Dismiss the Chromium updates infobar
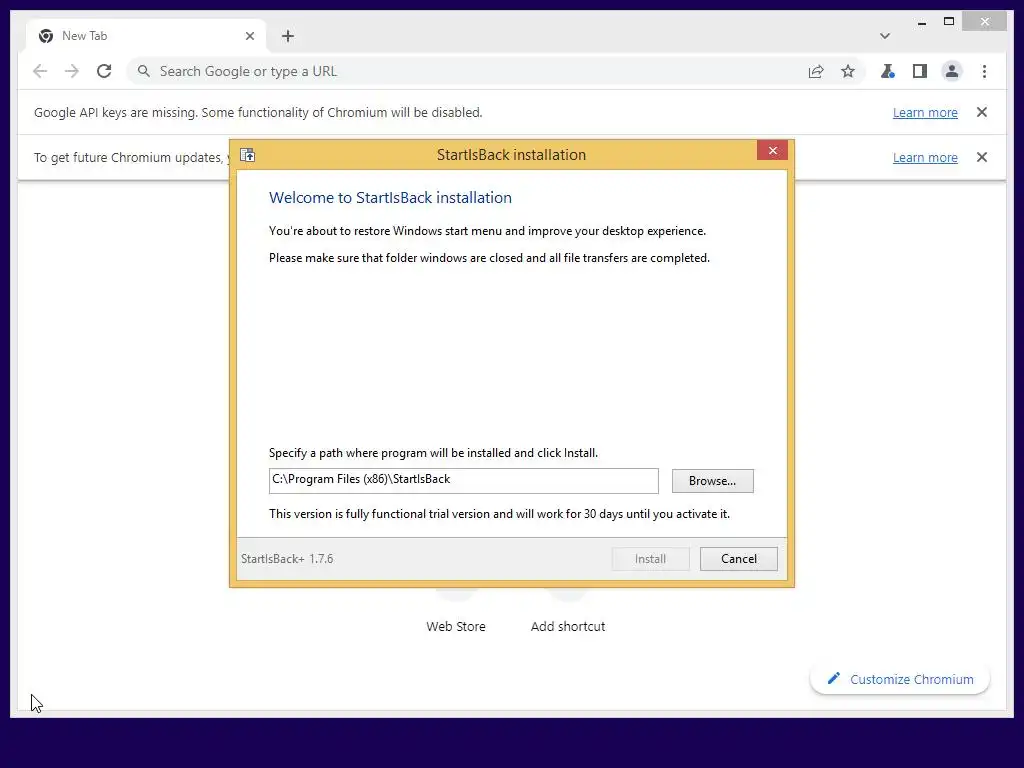The height and width of the screenshot is (768, 1024). [982, 157]
